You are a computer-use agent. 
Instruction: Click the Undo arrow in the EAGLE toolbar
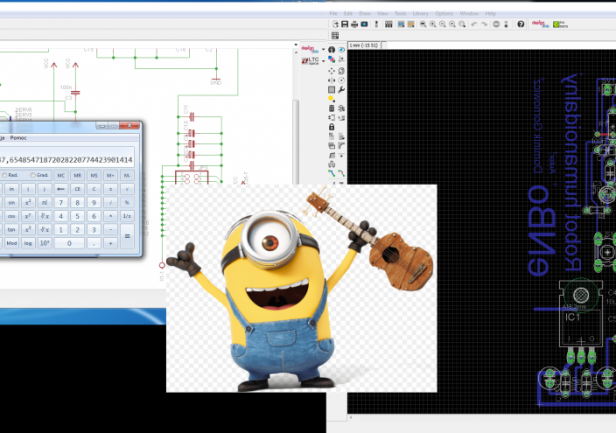click(475, 23)
